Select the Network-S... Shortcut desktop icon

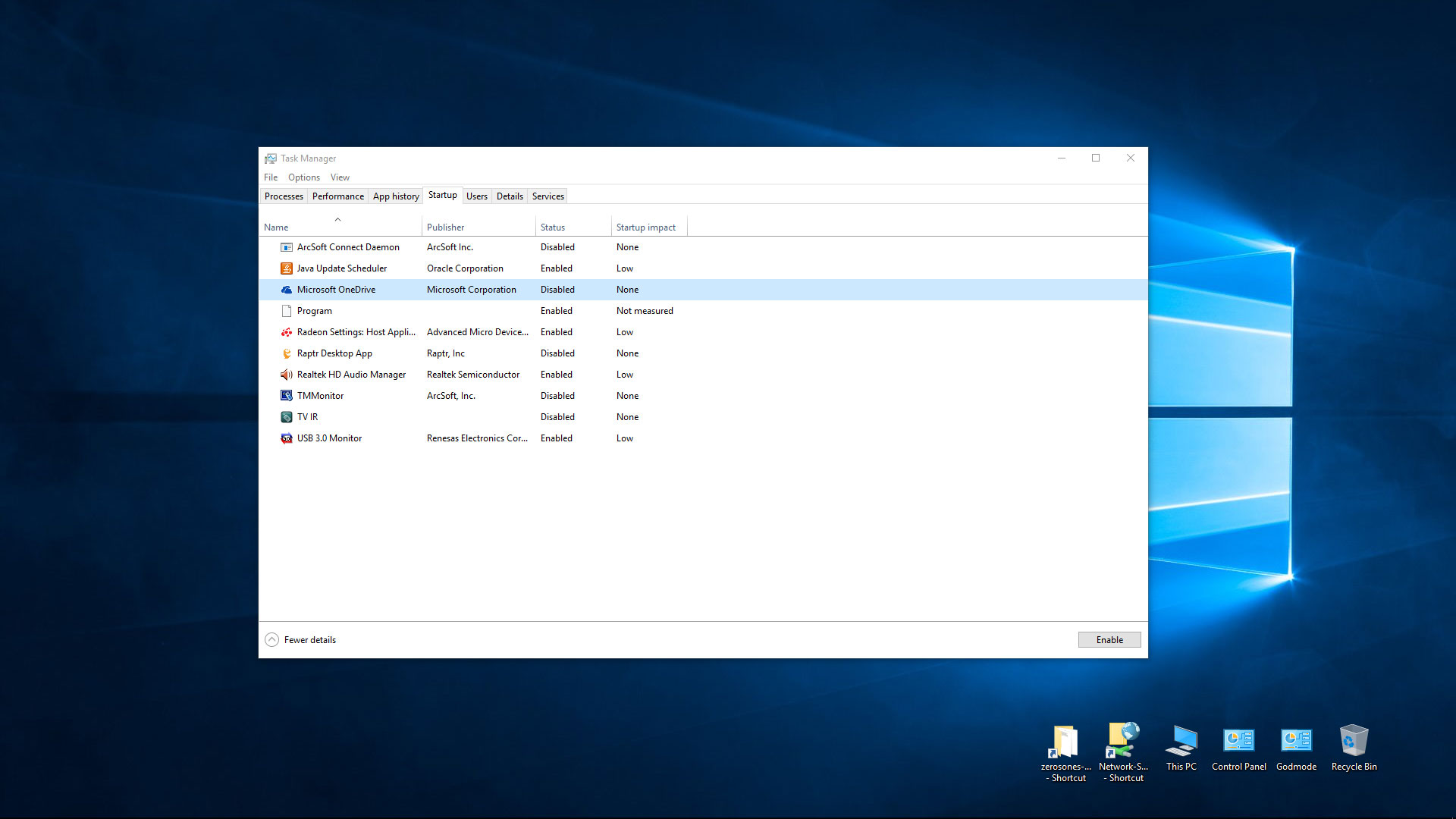1123,752
